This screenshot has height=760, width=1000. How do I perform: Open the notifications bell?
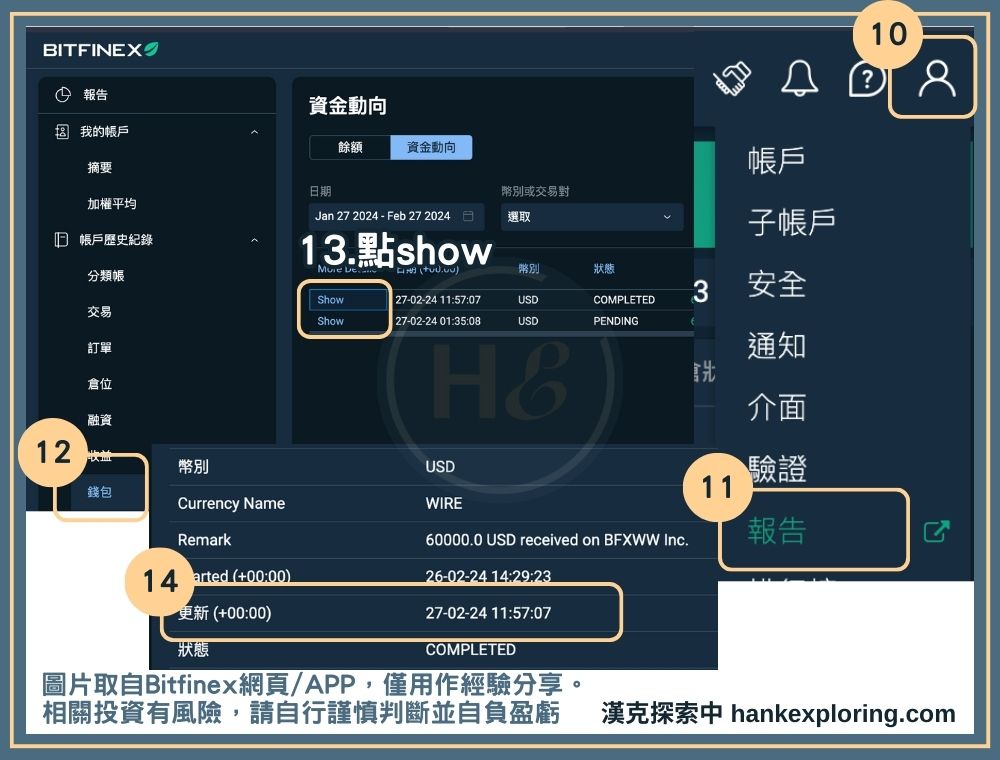coord(799,78)
